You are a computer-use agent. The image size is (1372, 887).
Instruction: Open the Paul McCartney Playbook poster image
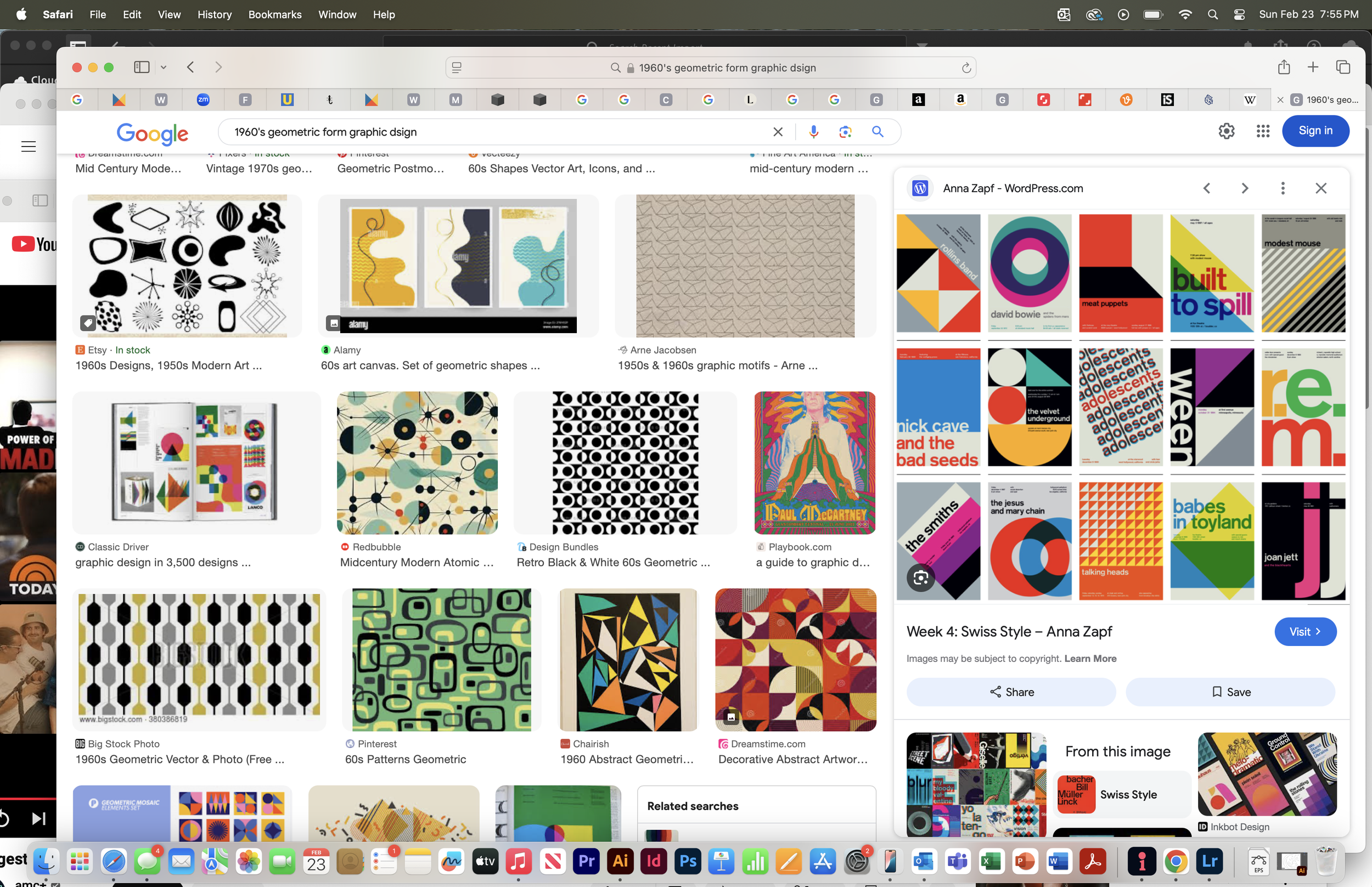[814, 463]
